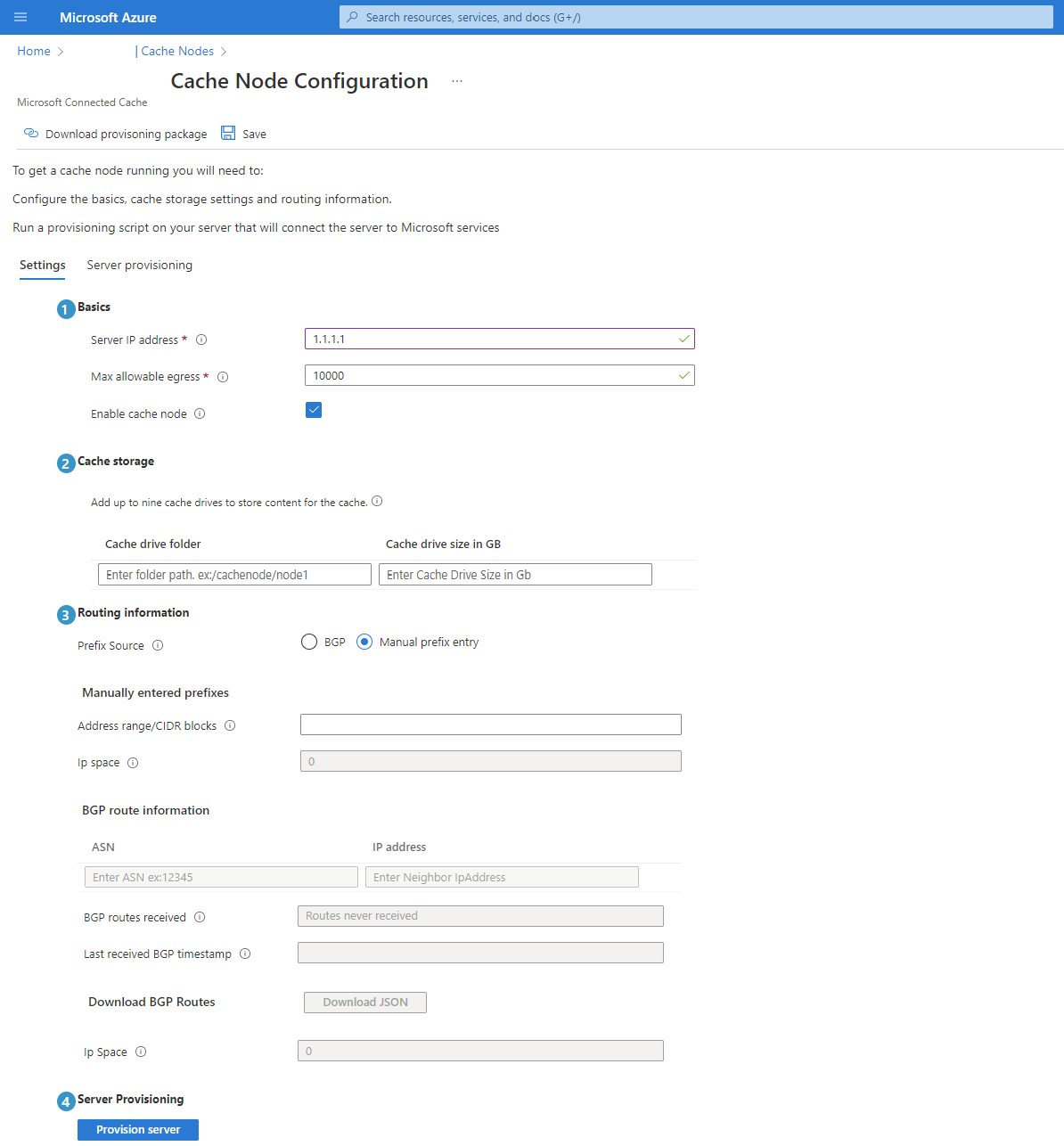
Task: Show info tooltip for Max allowable egress
Action: (223, 377)
